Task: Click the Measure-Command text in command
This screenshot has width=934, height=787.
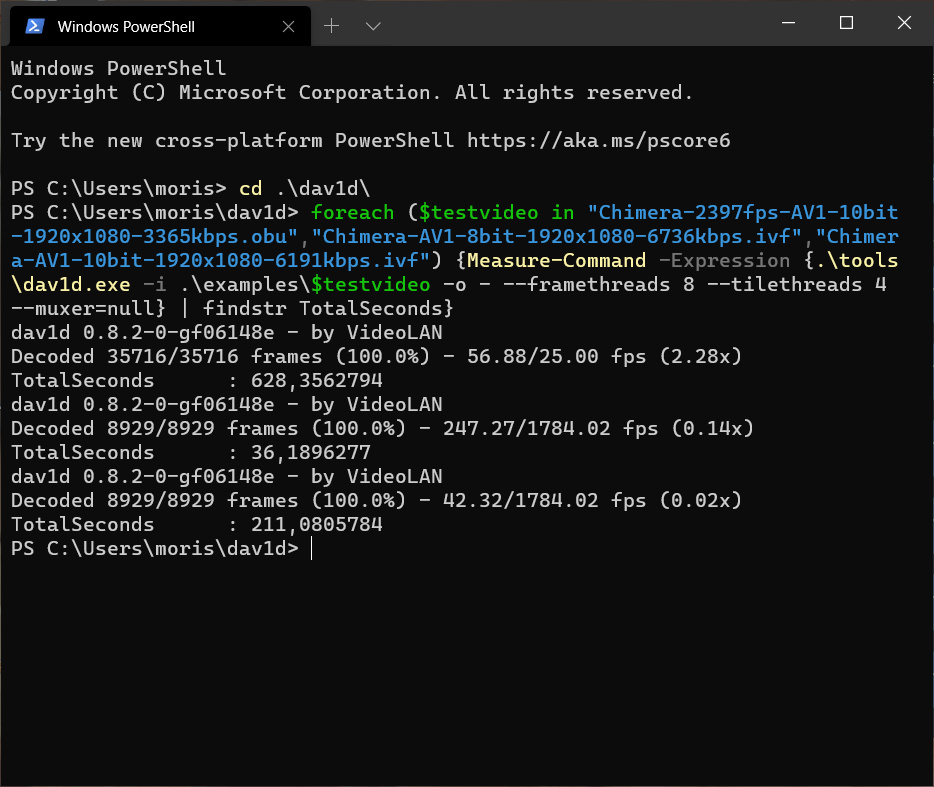Action: (x=556, y=260)
